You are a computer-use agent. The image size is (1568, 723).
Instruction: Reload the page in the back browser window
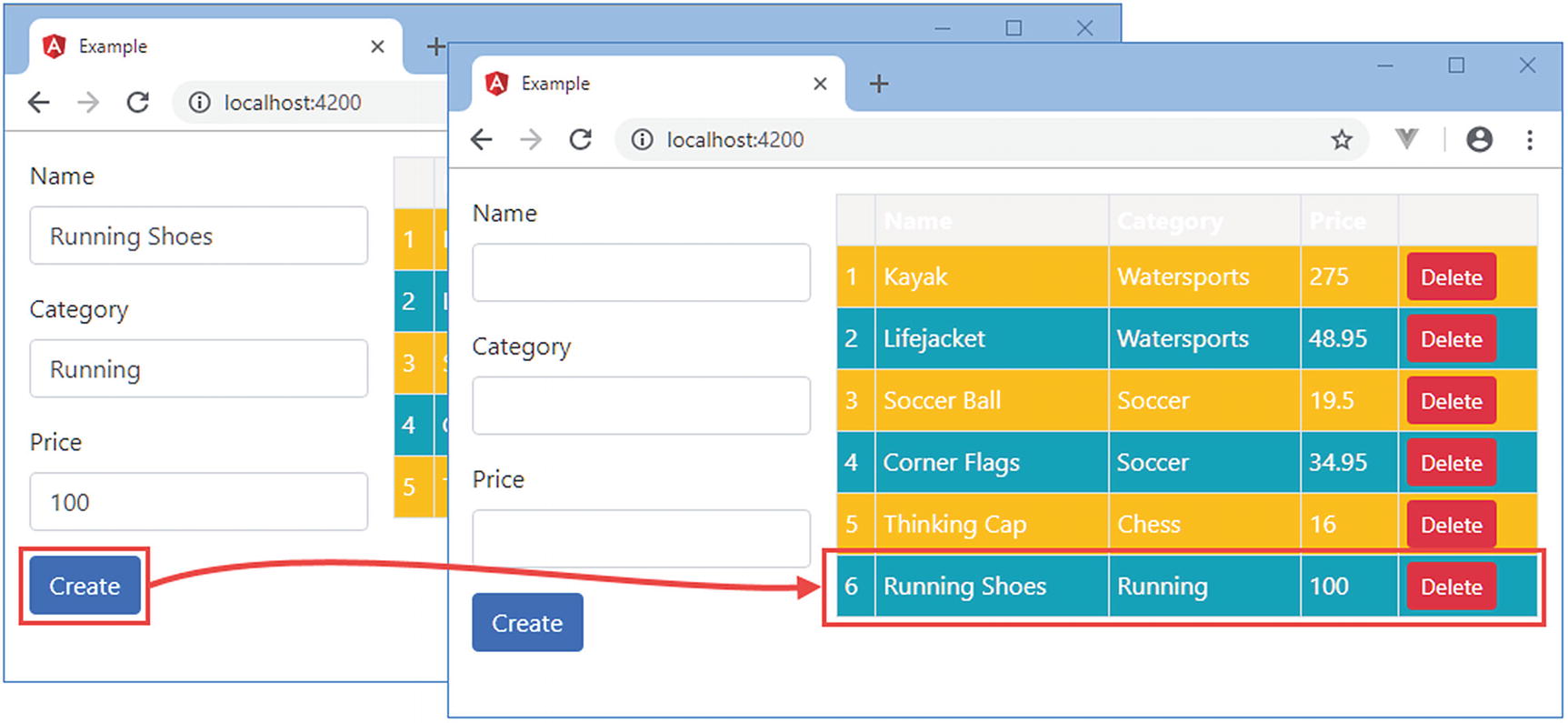click(137, 103)
